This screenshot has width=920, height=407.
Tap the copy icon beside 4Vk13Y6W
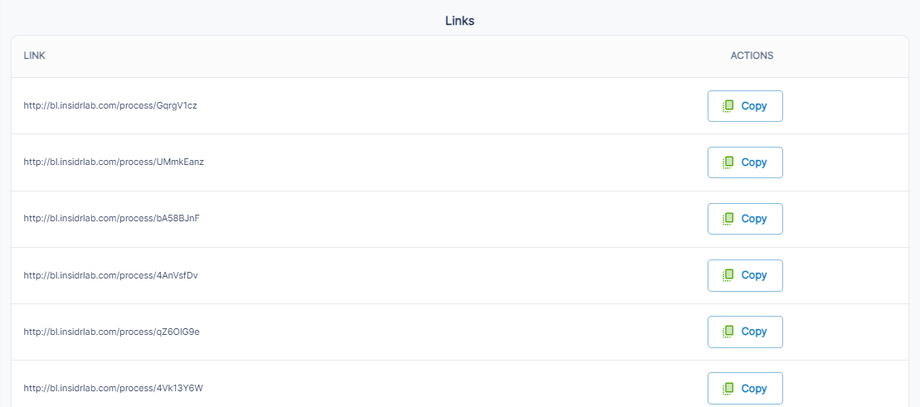(729, 388)
